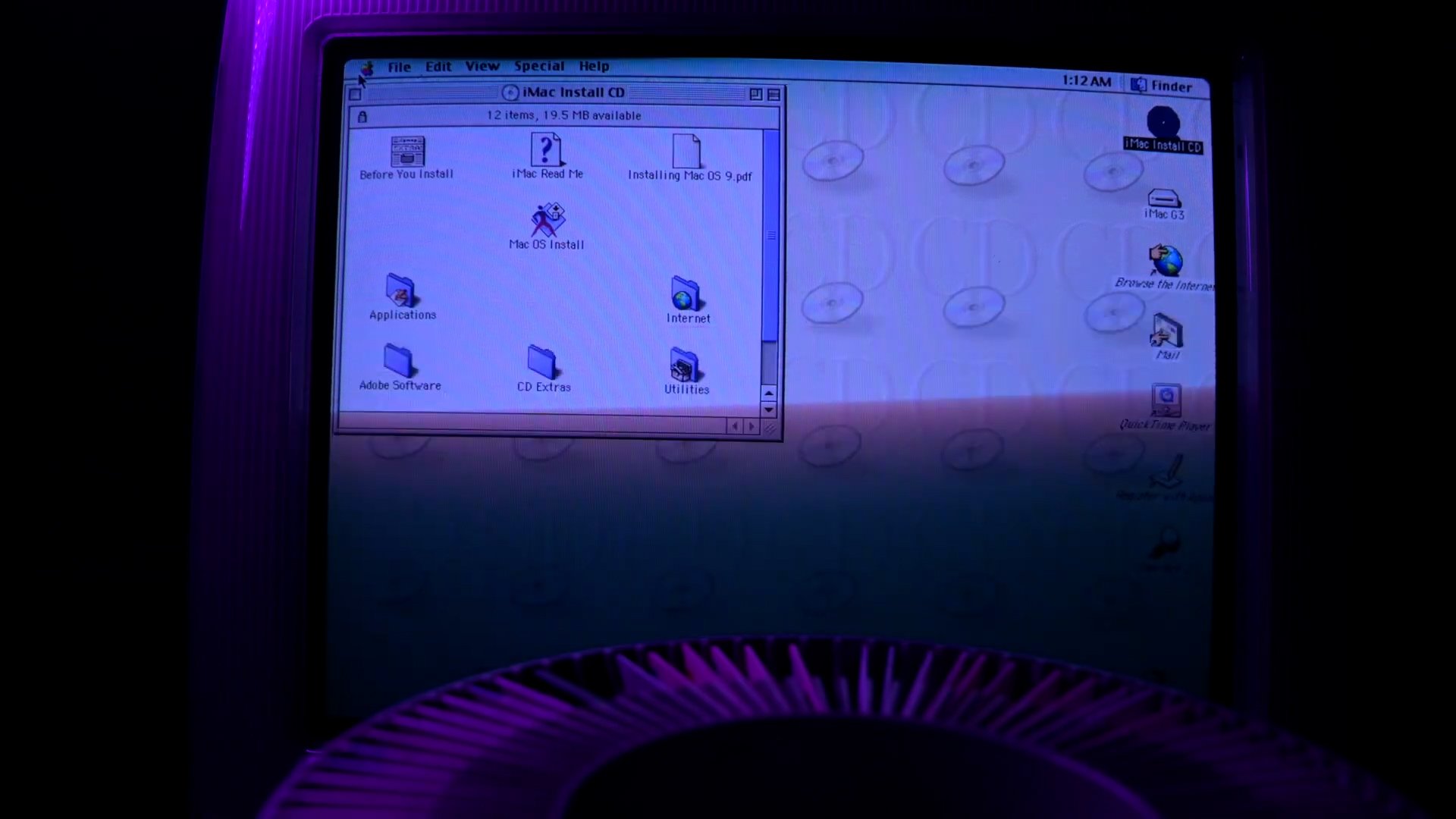Select Browse the Internet desktop icon
The height and width of the screenshot is (819, 1456).
[x=1166, y=267]
